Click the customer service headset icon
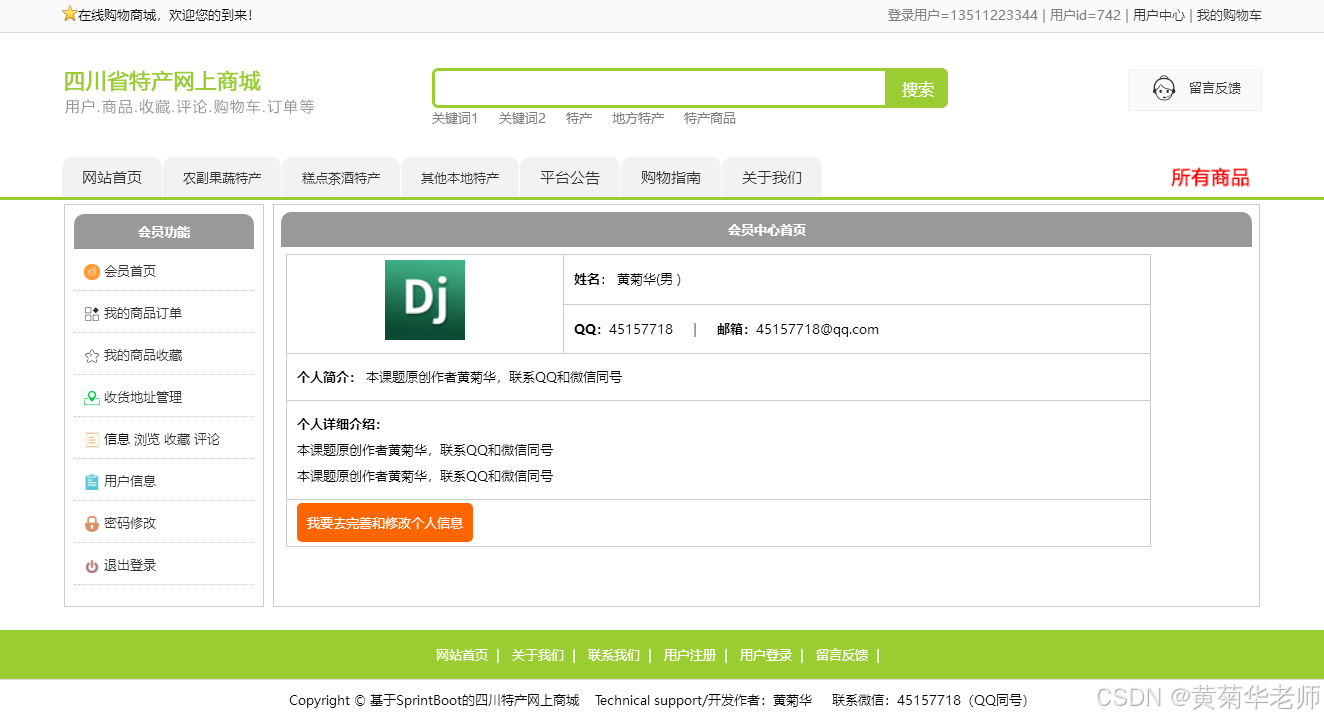Image resolution: width=1324 pixels, height=719 pixels. pyautogui.click(x=1164, y=89)
